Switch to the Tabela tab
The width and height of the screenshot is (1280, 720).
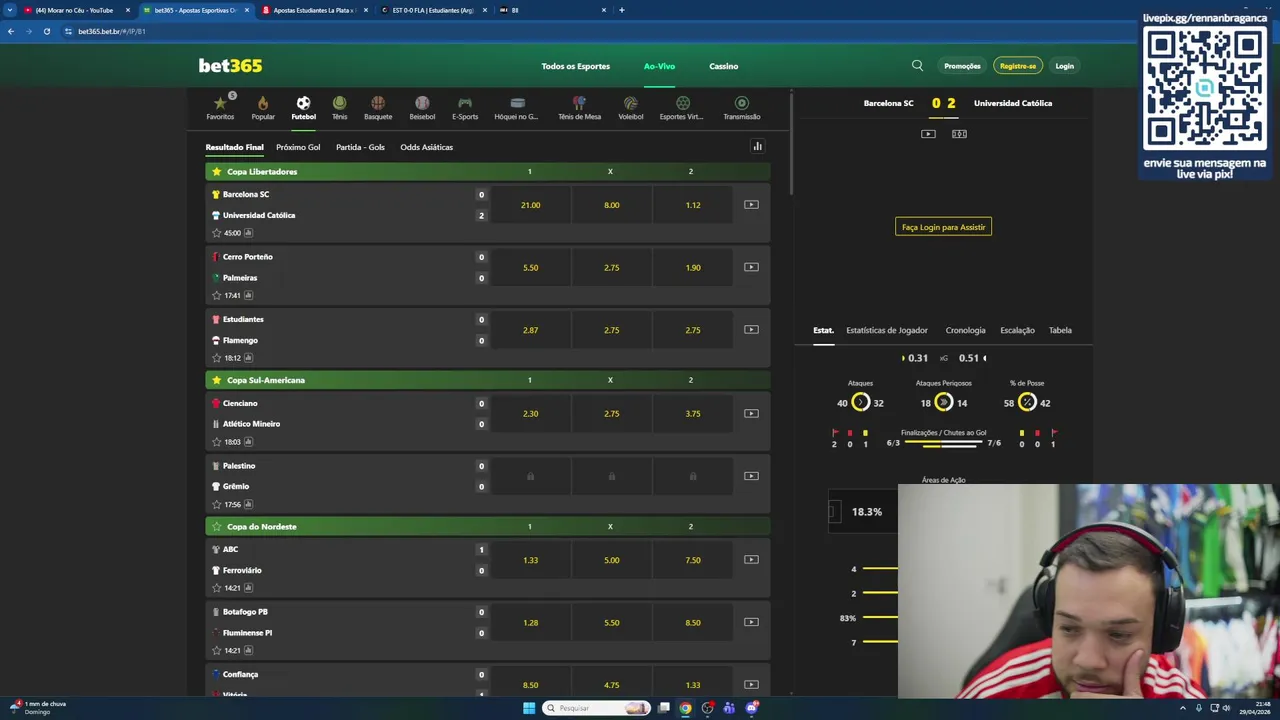1060,330
